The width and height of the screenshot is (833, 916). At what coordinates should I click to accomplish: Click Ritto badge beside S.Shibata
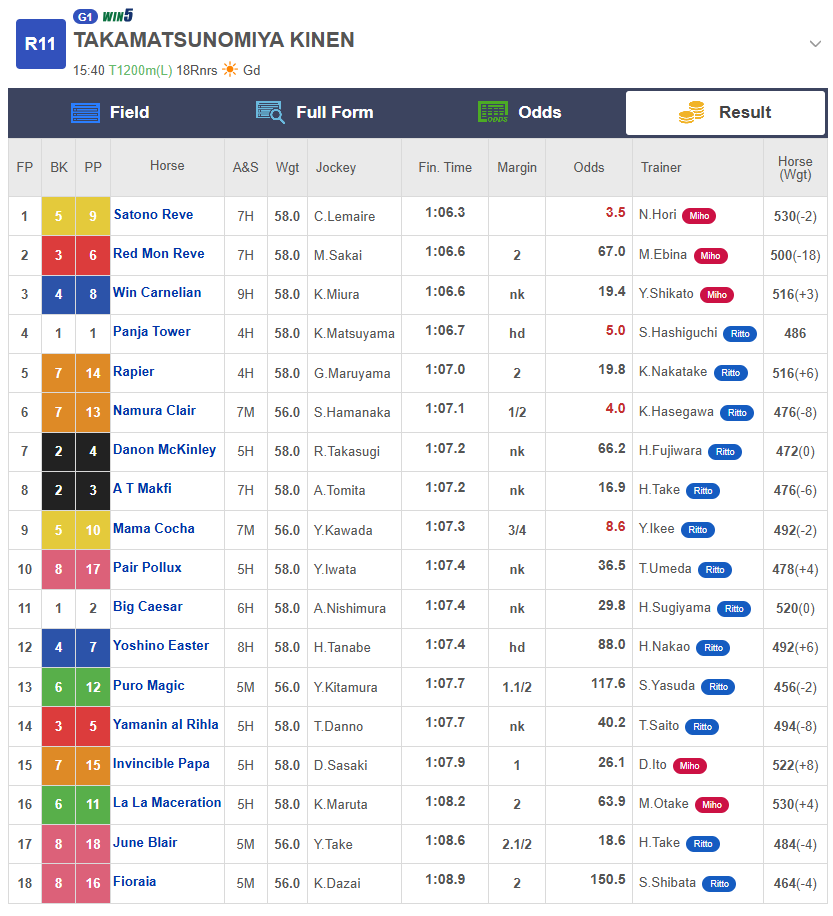(719, 884)
